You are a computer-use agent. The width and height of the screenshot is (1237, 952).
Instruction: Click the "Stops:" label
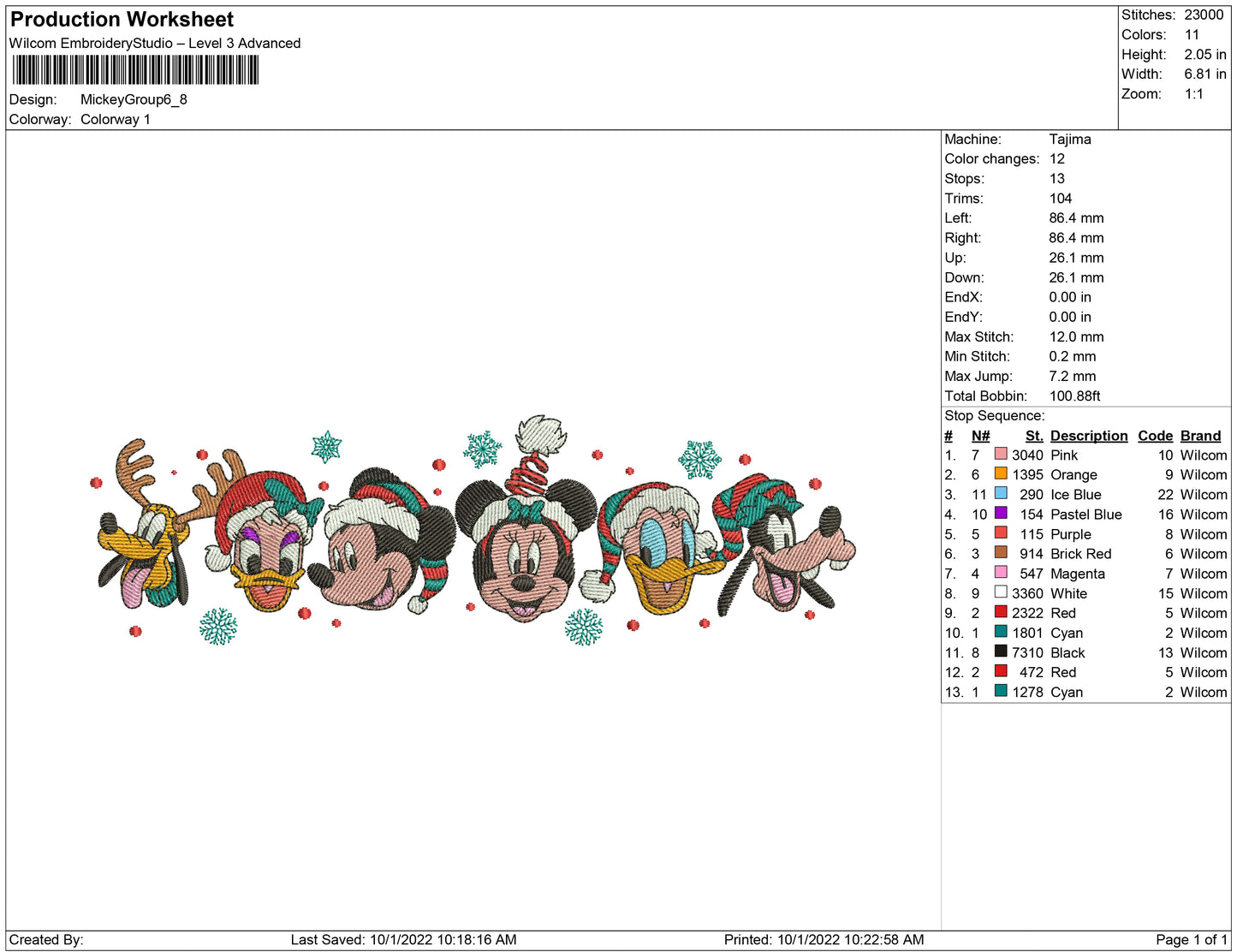[965, 179]
